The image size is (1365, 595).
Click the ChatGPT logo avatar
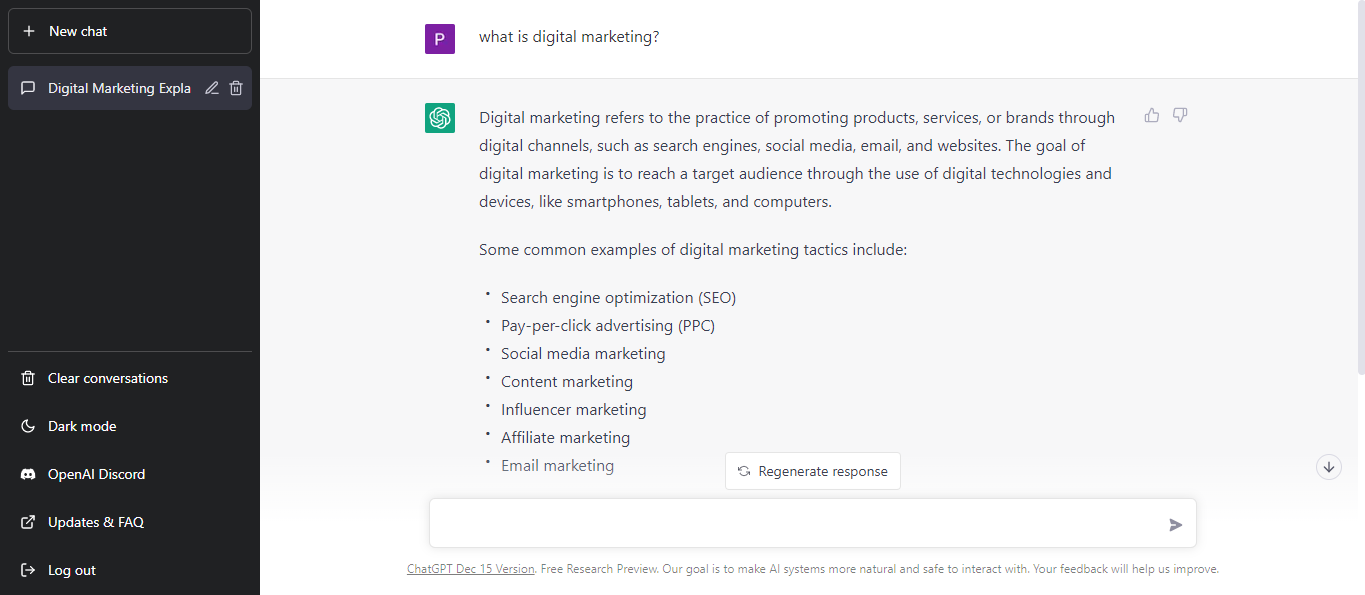tap(440, 118)
